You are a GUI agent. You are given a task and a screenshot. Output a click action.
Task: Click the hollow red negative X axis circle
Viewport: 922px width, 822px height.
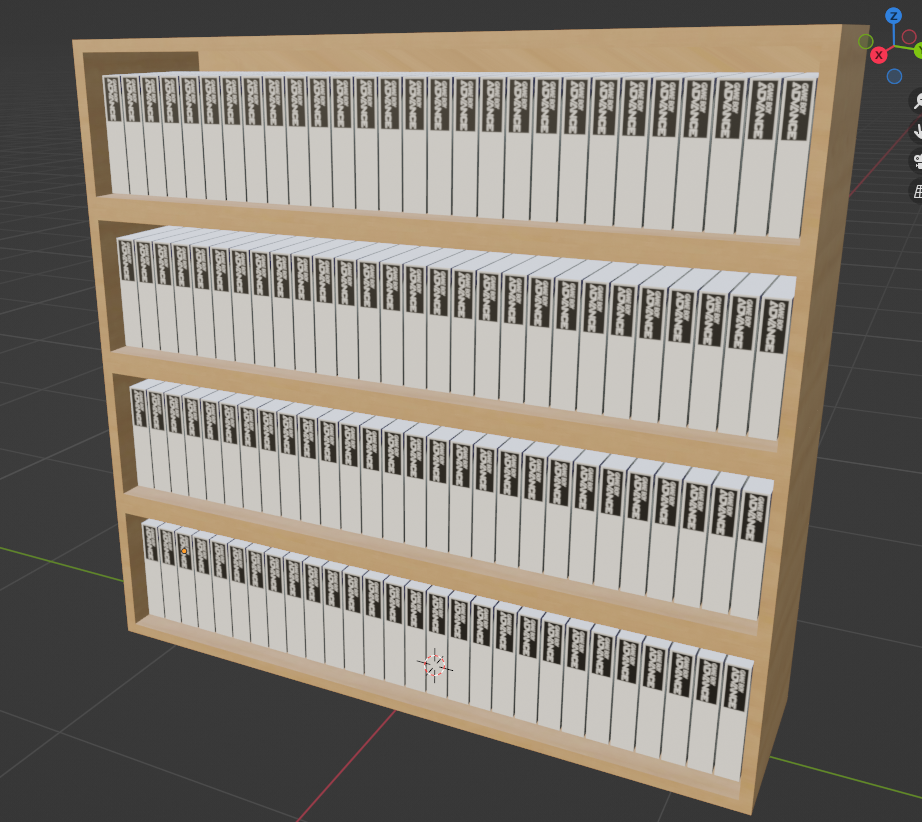[909, 36]
